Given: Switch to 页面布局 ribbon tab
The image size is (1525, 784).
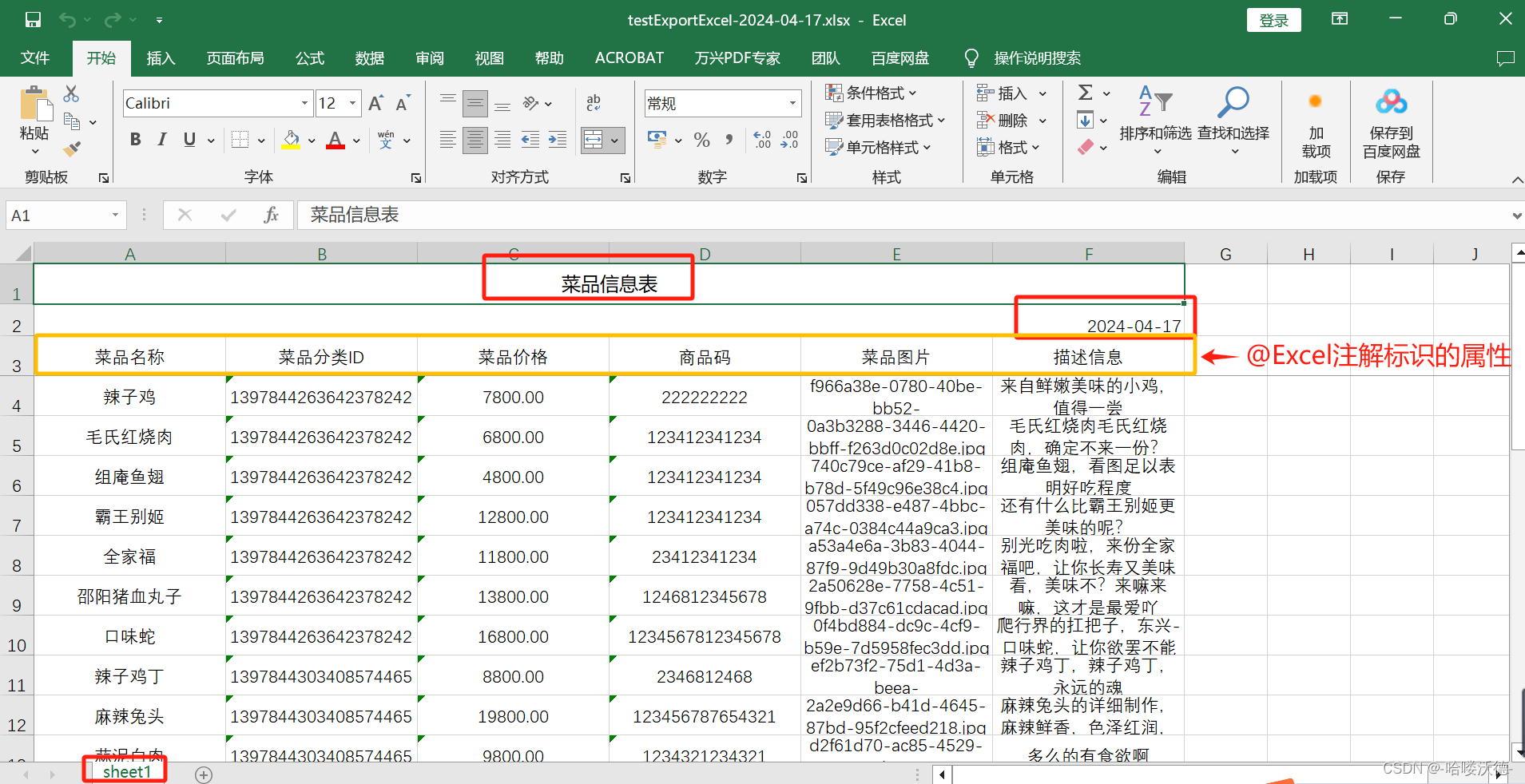Looking at the screenshot, I should [235, 58].
